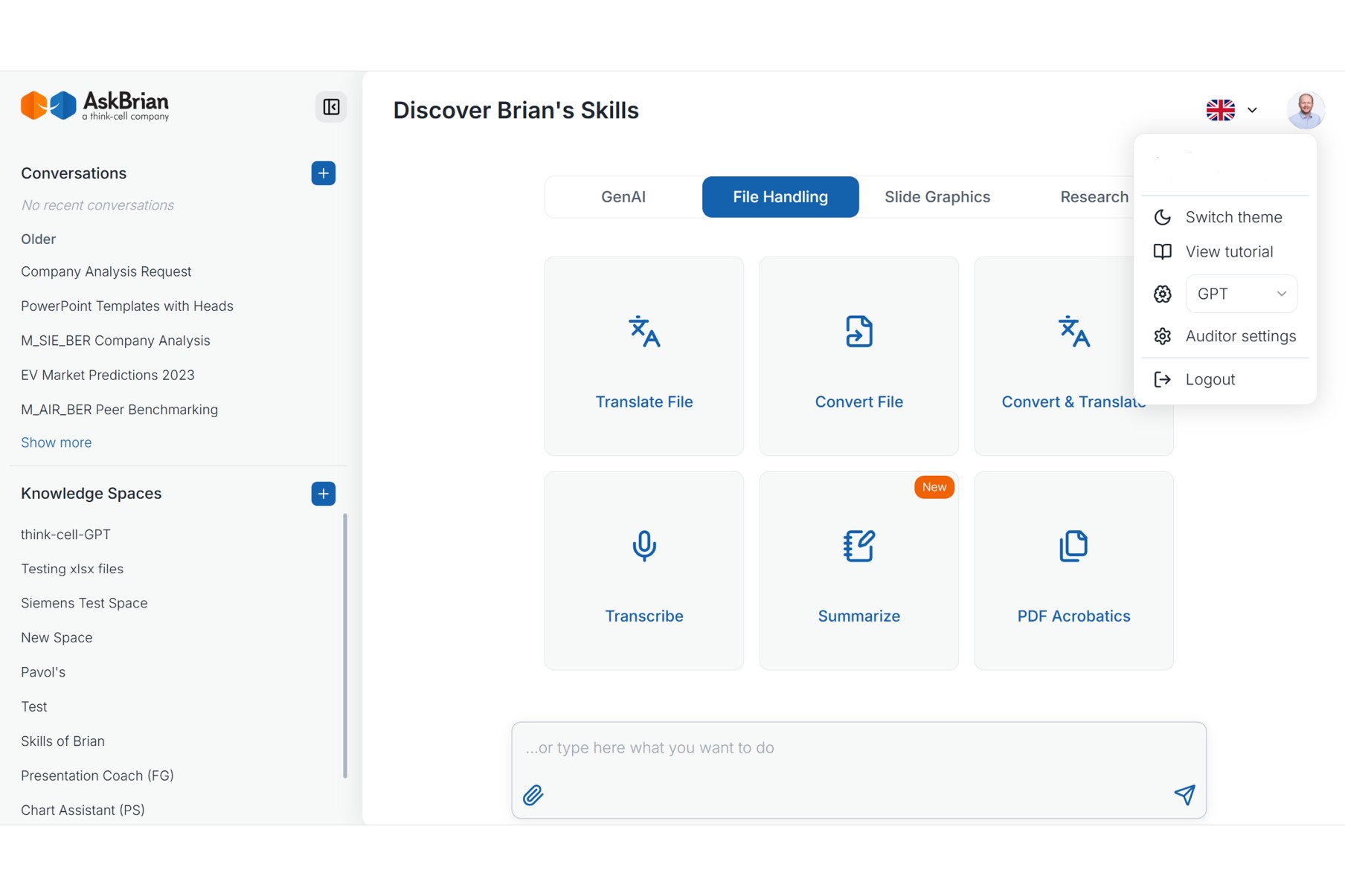Switch to the GenAI tab

pyautogui.click(x=623, y=197)
